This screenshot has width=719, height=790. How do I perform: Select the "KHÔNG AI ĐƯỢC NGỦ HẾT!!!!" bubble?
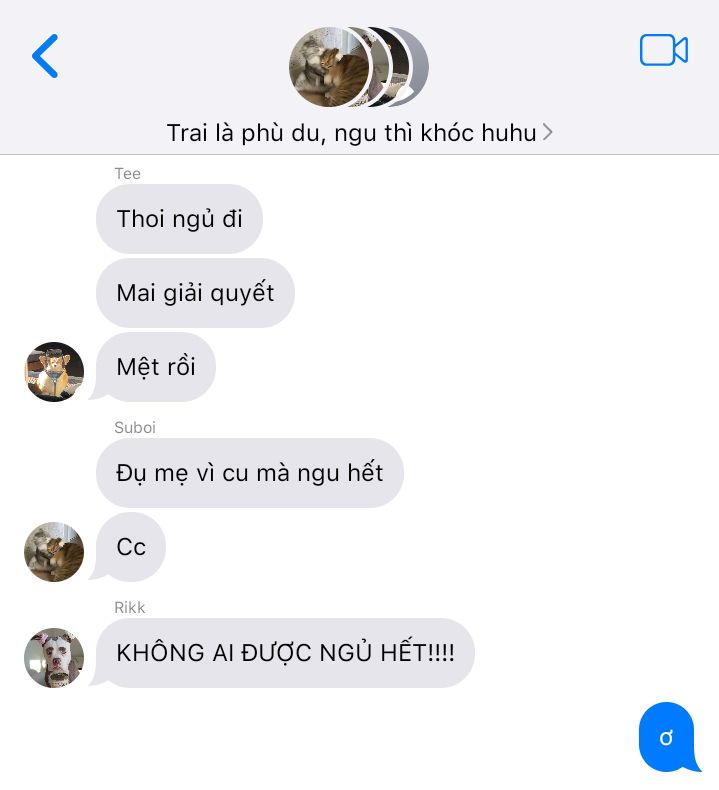pyautogui.click(x=285, y=652)
